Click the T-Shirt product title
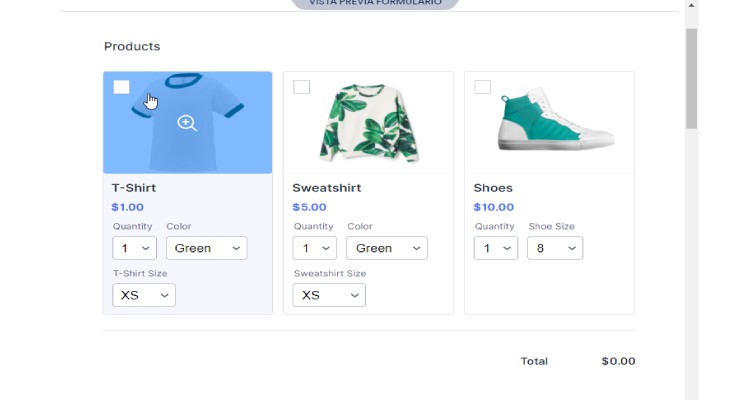 point(134,188)
